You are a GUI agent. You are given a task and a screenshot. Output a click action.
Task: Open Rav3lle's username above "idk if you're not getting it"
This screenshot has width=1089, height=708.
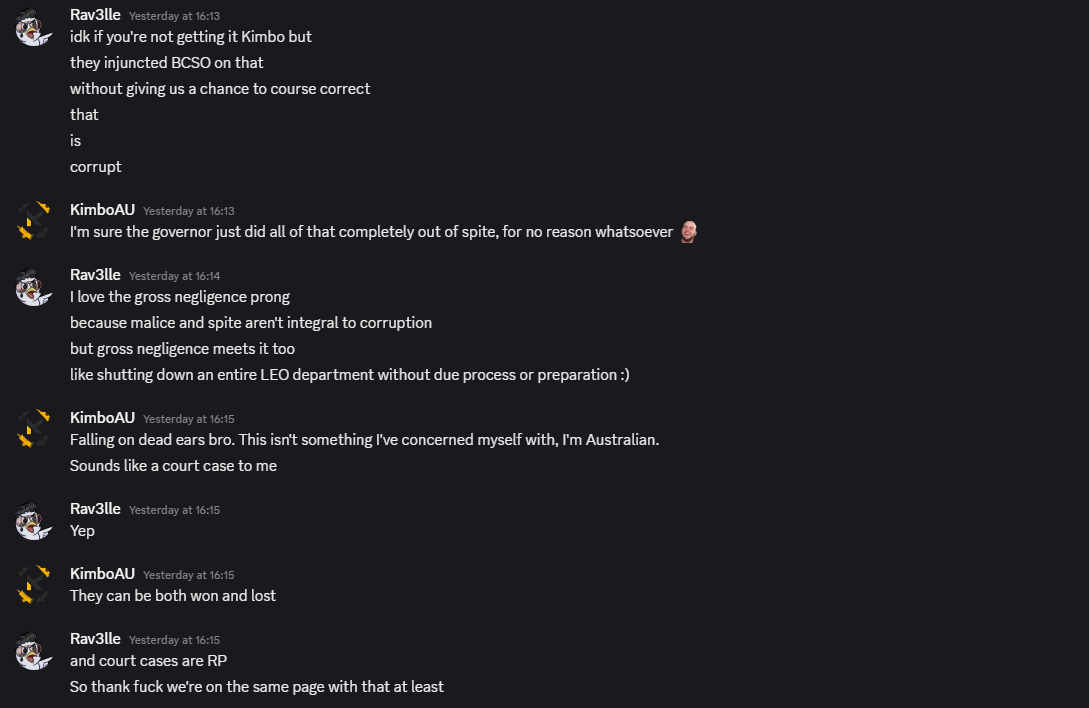[x=95, y=15]
